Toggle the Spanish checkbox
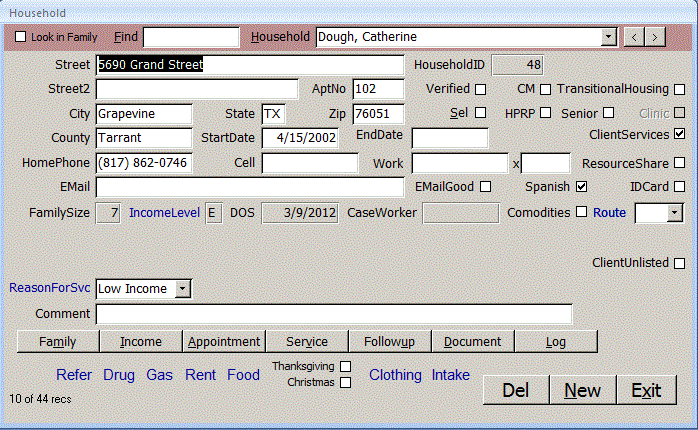 (x=581, y=186)
